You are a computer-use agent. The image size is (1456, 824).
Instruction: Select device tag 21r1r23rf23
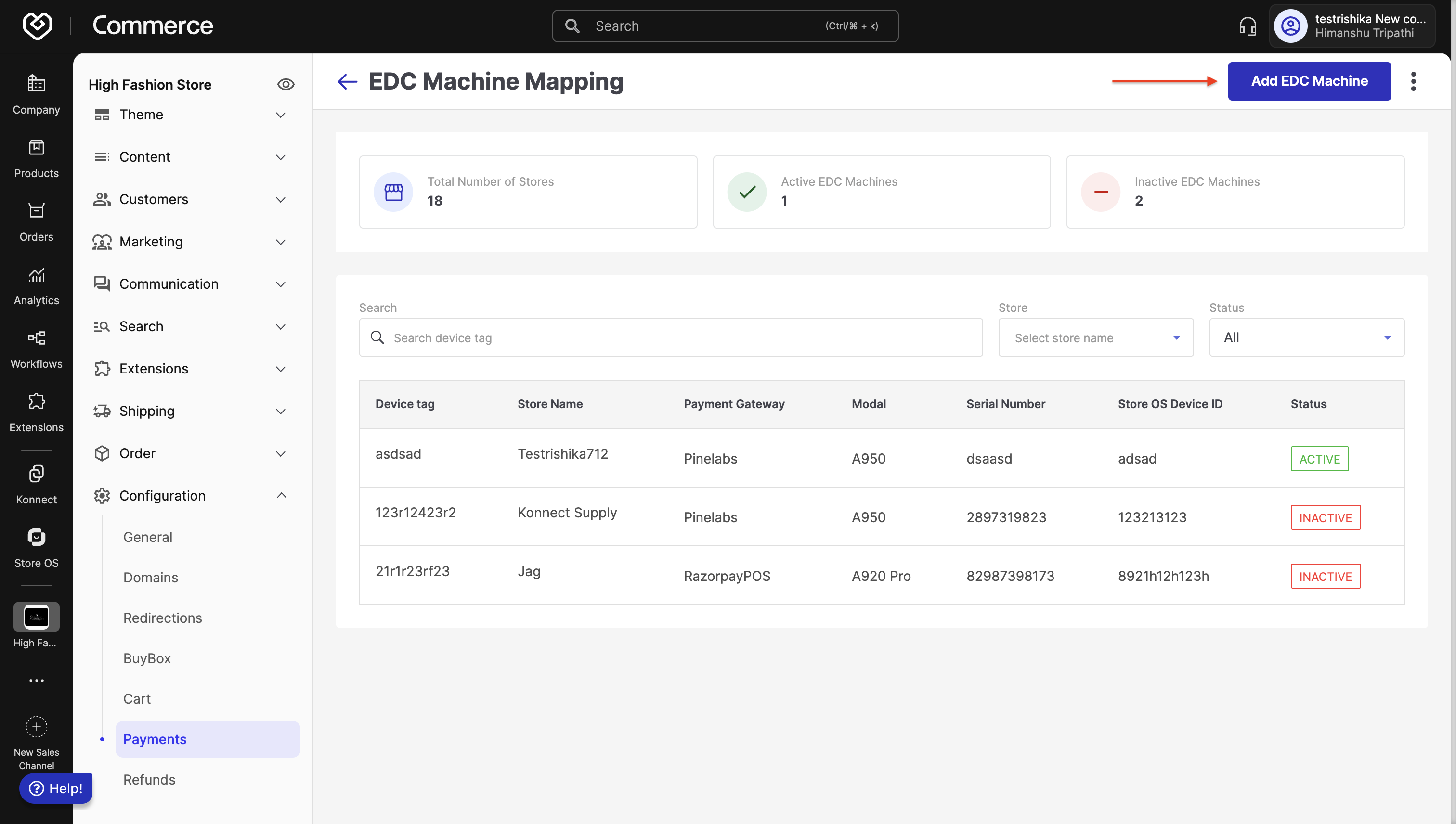tap(413, 572)
